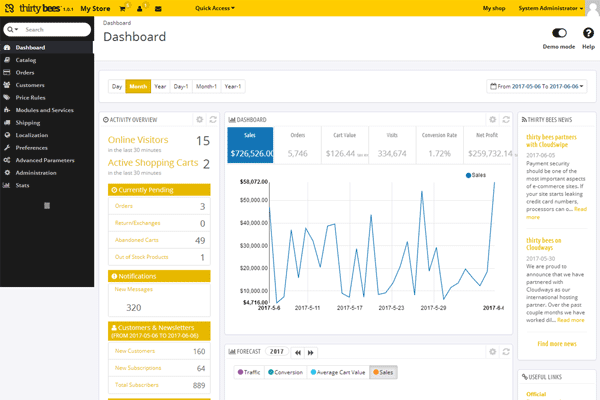Open the shopping cart orders notification icon
Screen dimensions: 600x400
point(123,8)
